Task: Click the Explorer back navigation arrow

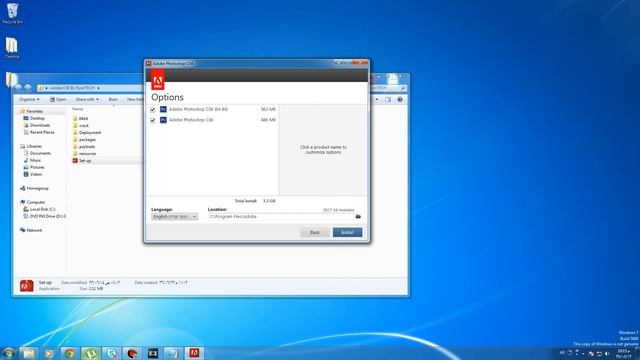Action: [x=18, y=87]
